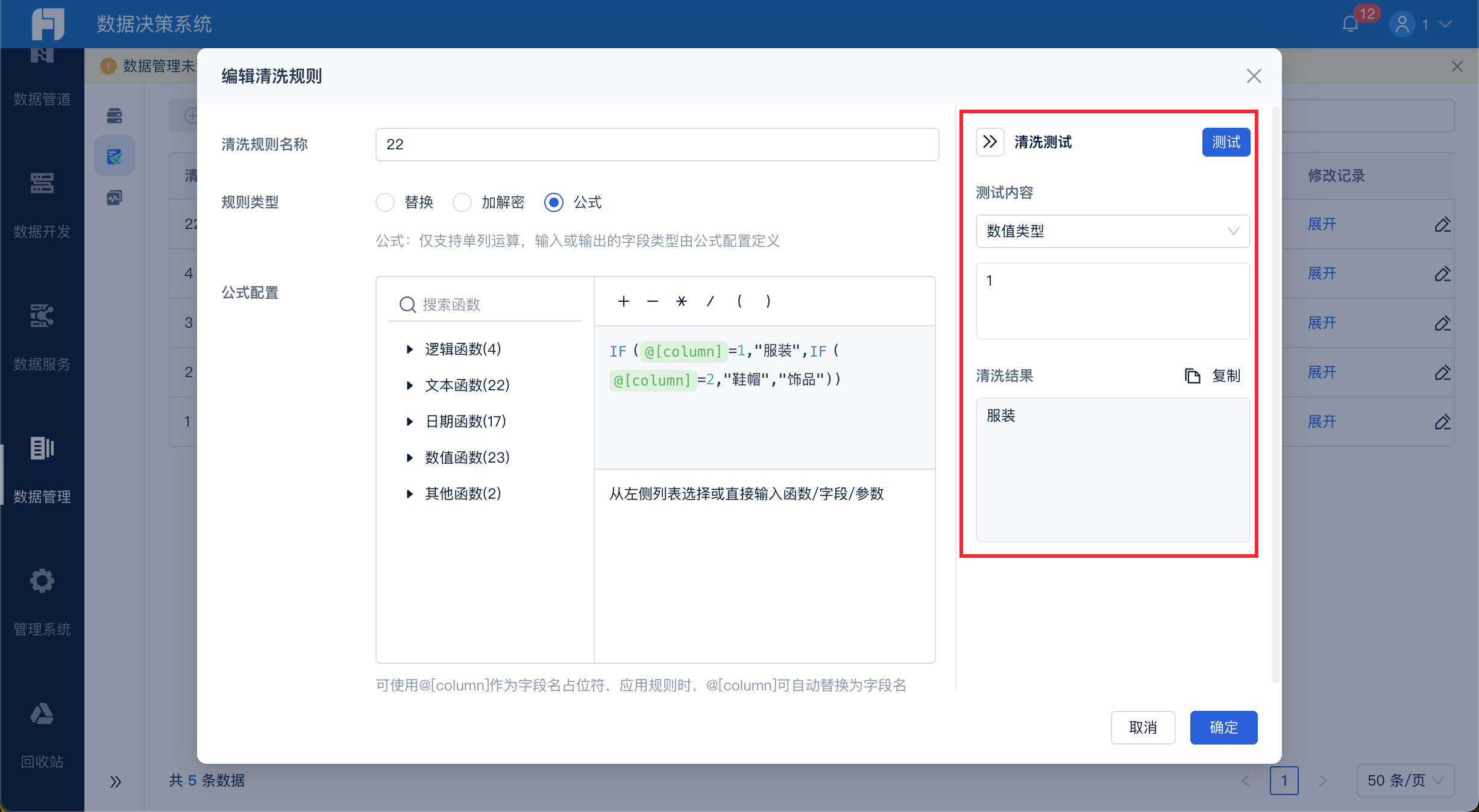Screen dimensions: 1479x812
Task: Click the dialog's vertical scrollbar
Action: (1275, 392)
